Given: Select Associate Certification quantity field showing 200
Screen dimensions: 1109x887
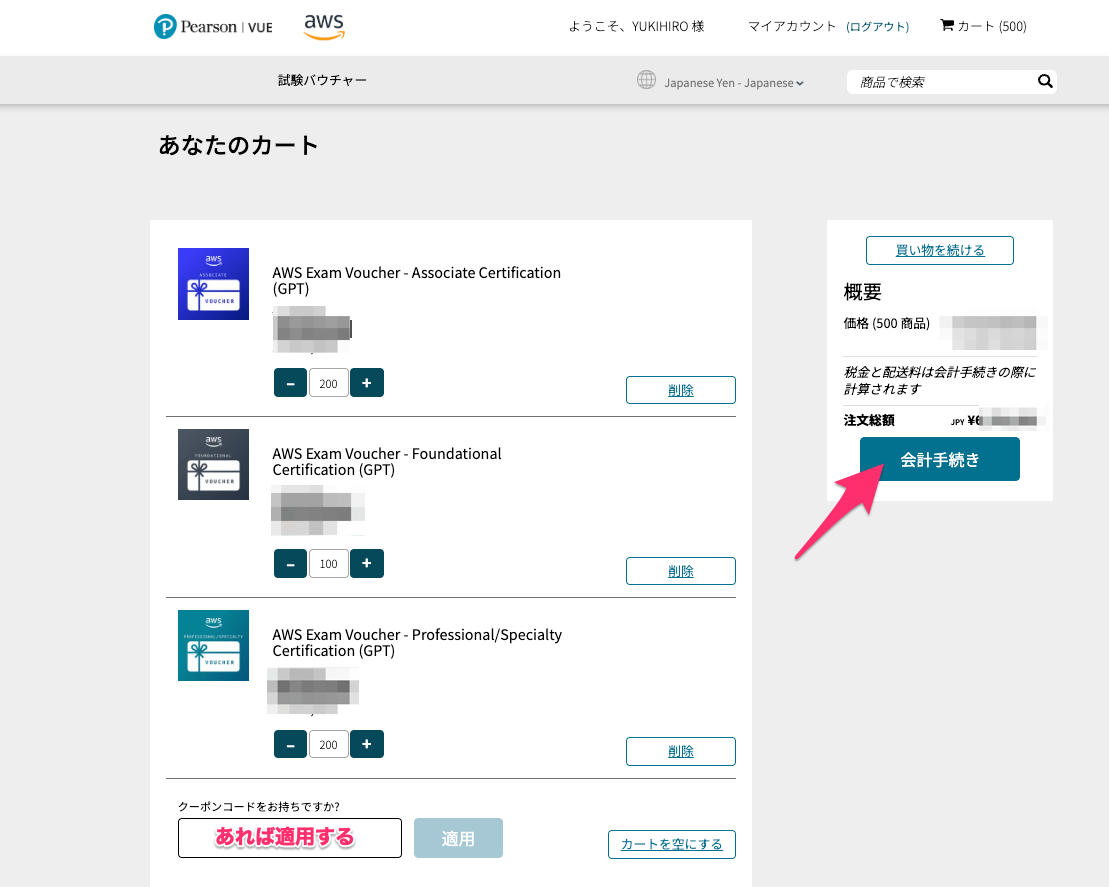Looking at the screenshot, I should tap(328, 383).
